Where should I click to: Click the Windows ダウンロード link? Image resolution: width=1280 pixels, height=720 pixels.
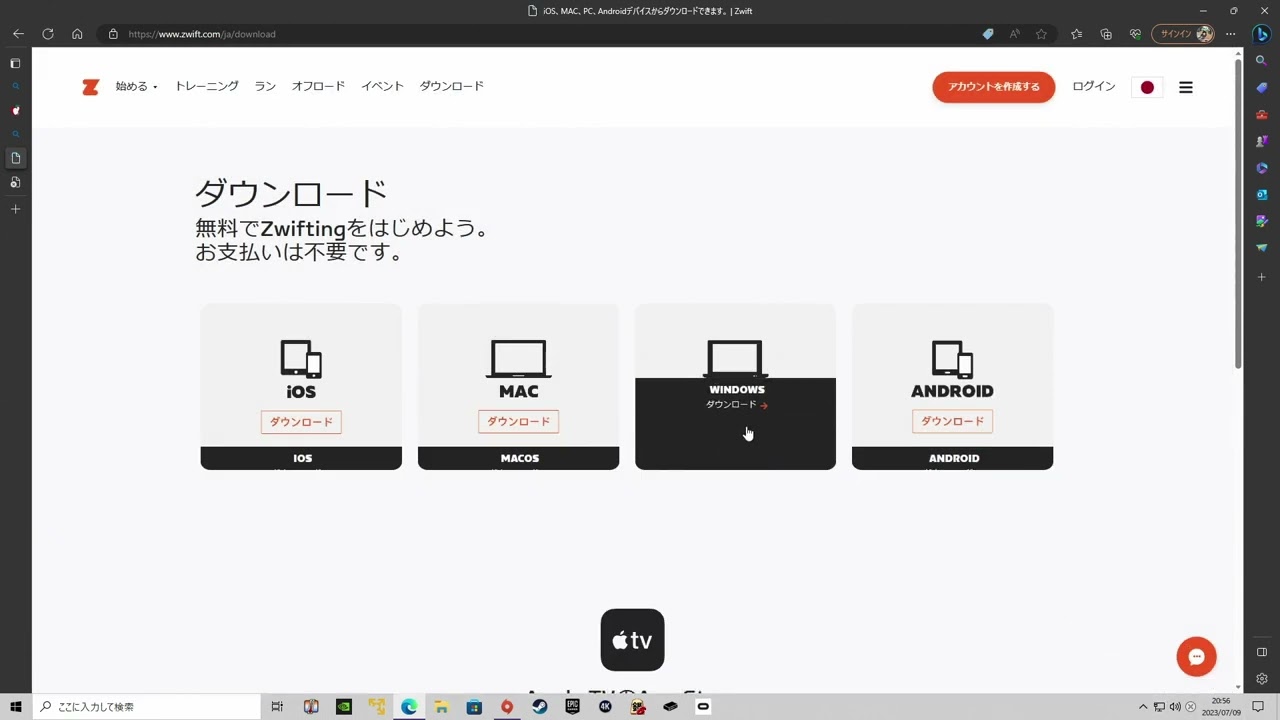coord(736,405)
